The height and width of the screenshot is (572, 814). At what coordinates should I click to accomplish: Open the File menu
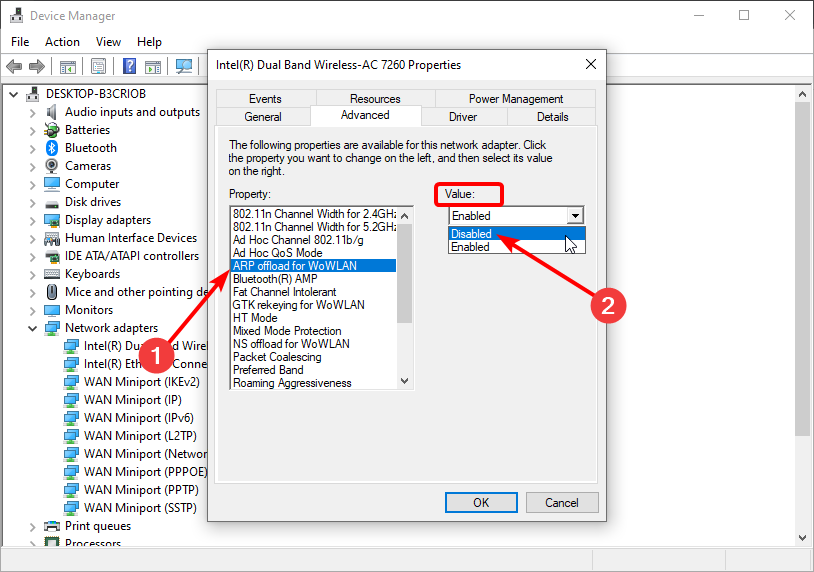[20, 42]
